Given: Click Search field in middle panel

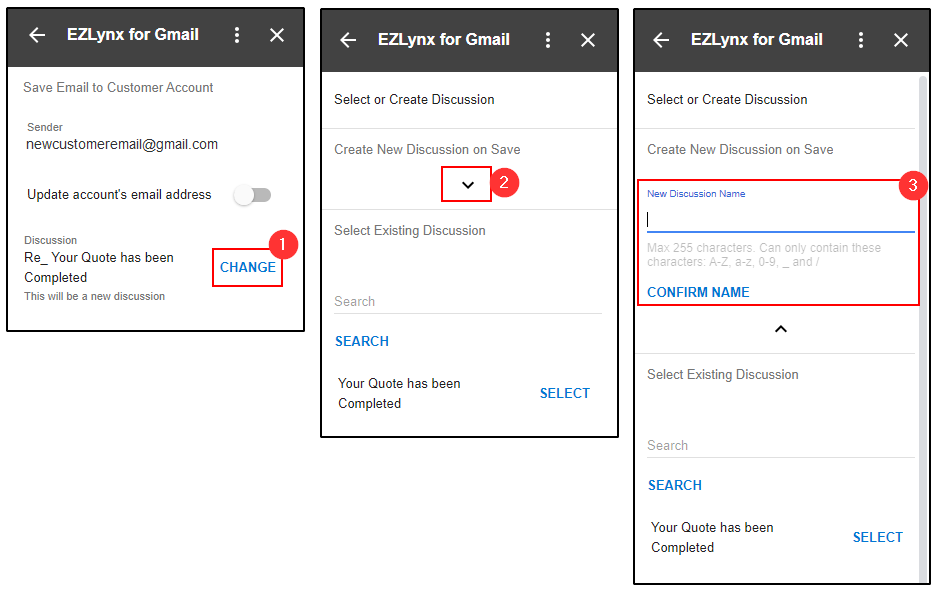Looking at the screenshot, I should [468, 301].
